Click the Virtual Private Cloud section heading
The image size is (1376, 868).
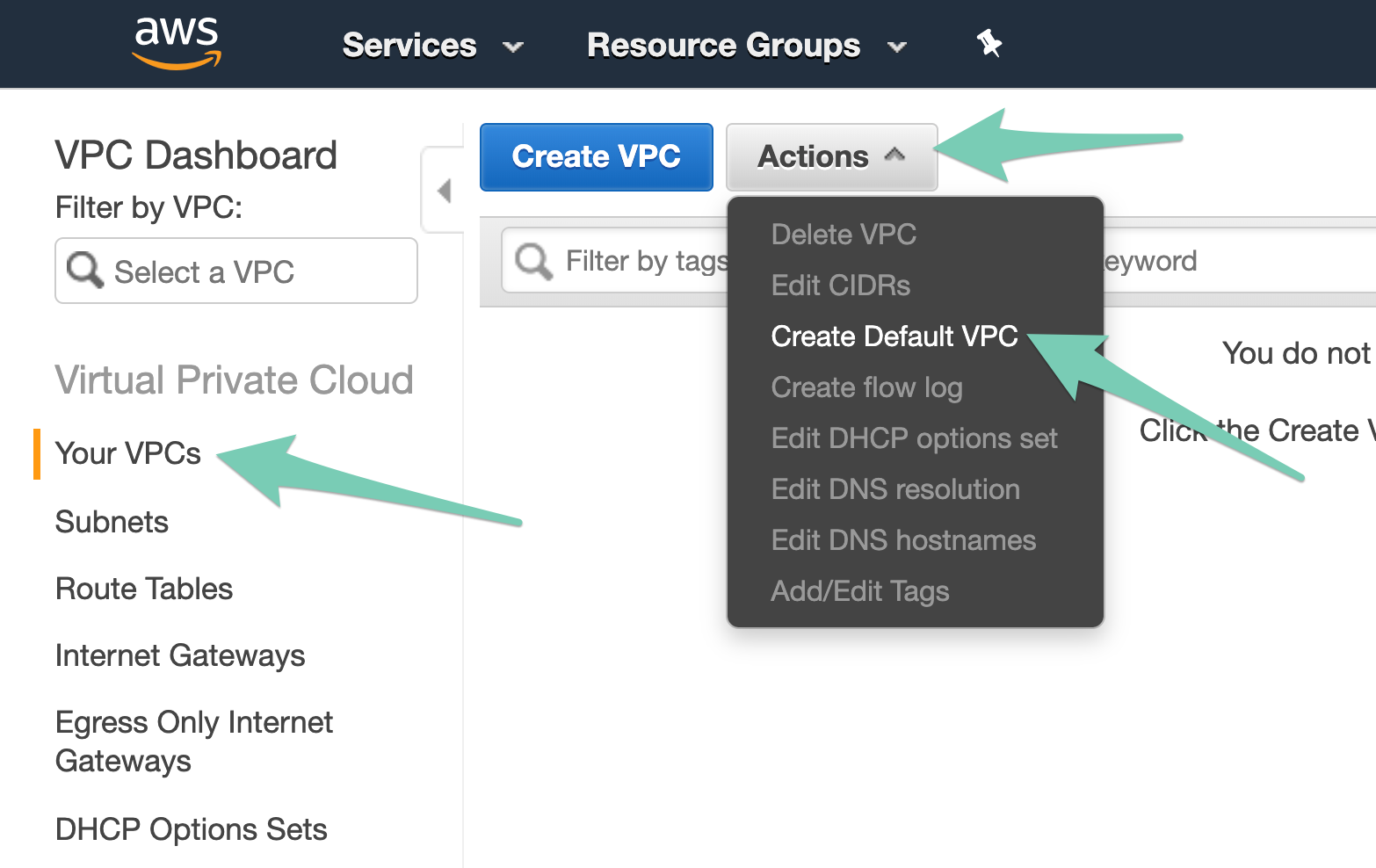[x=234, y=380]
